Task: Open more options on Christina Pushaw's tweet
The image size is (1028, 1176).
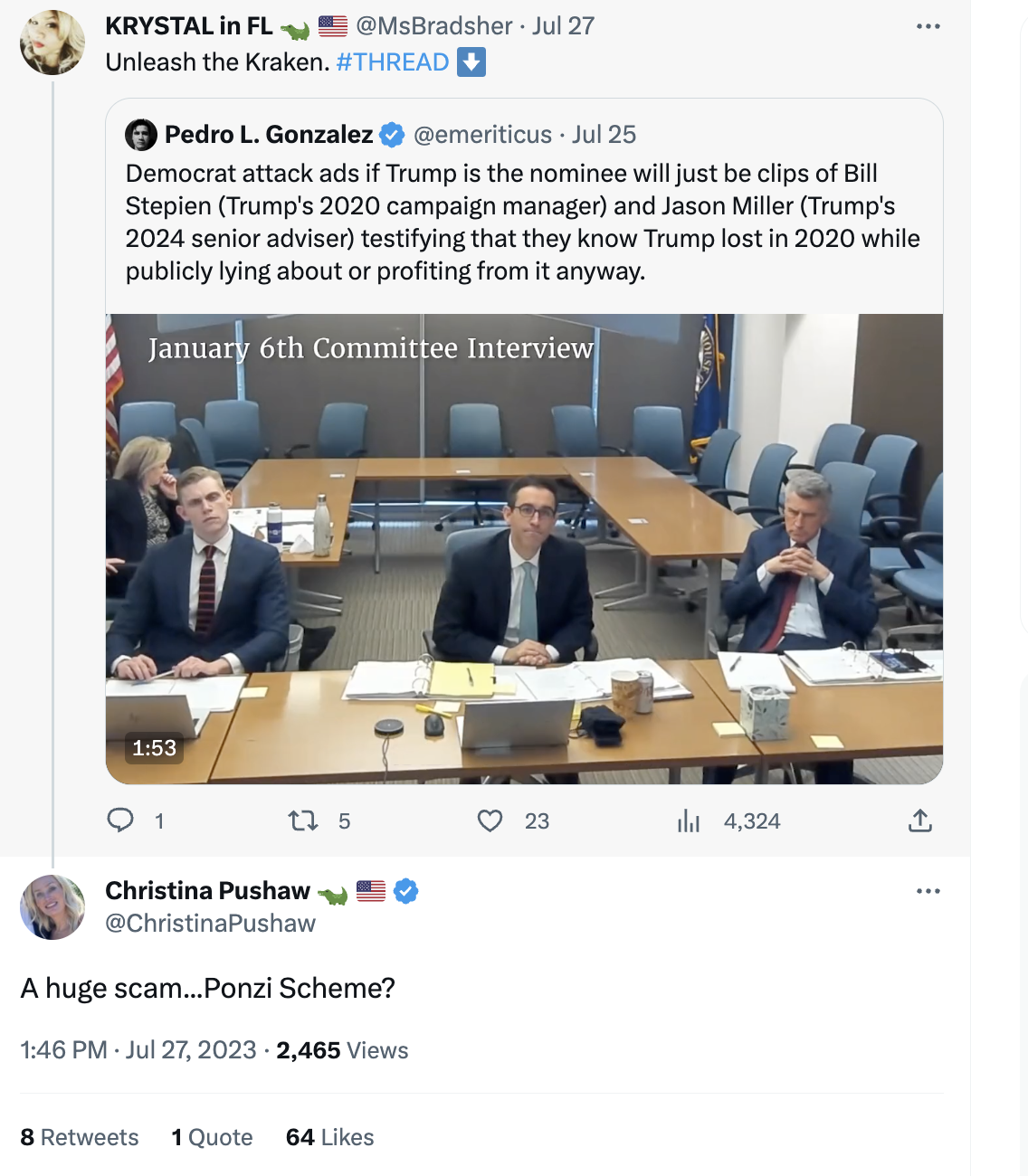Action: coord(928,891)
